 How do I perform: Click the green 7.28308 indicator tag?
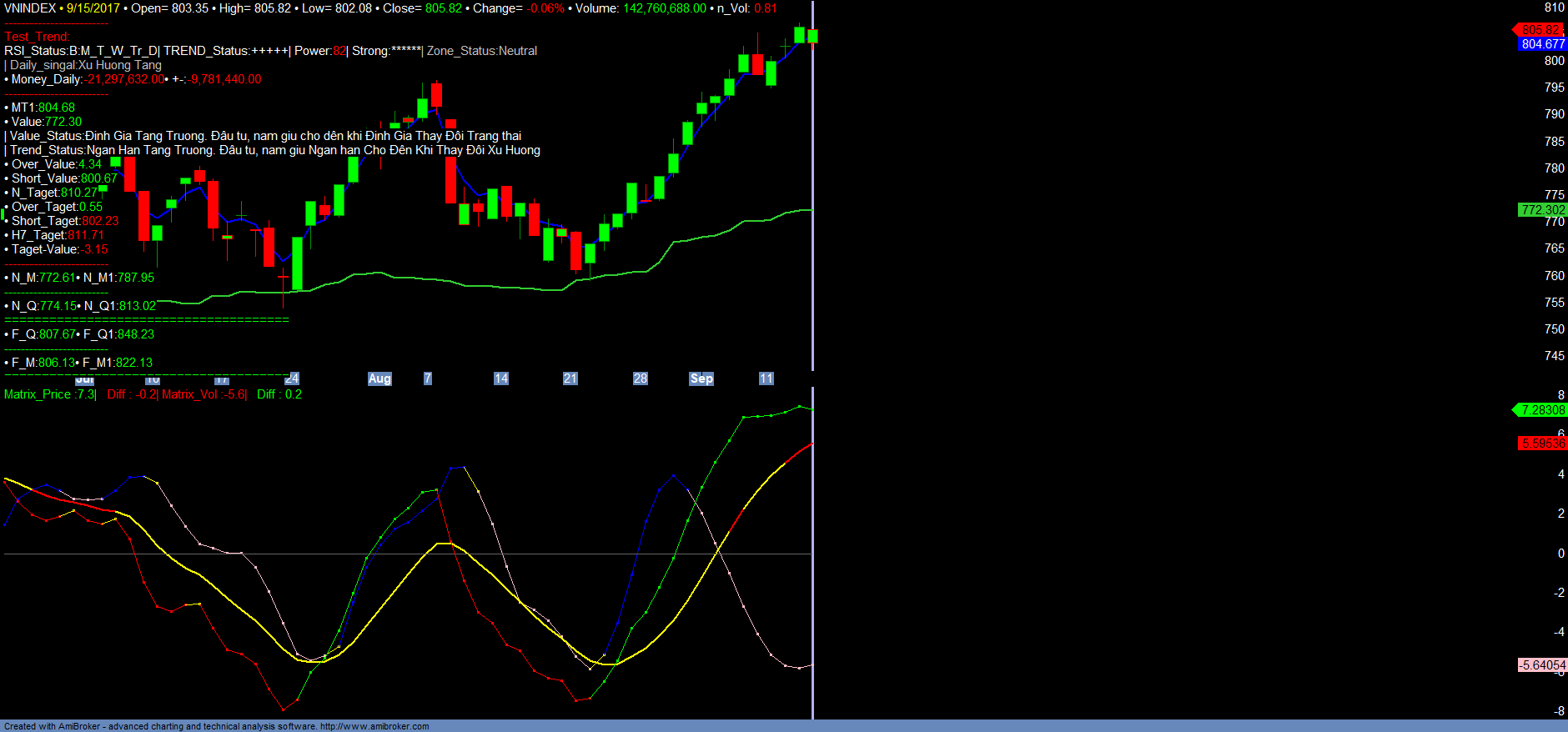1542,410
